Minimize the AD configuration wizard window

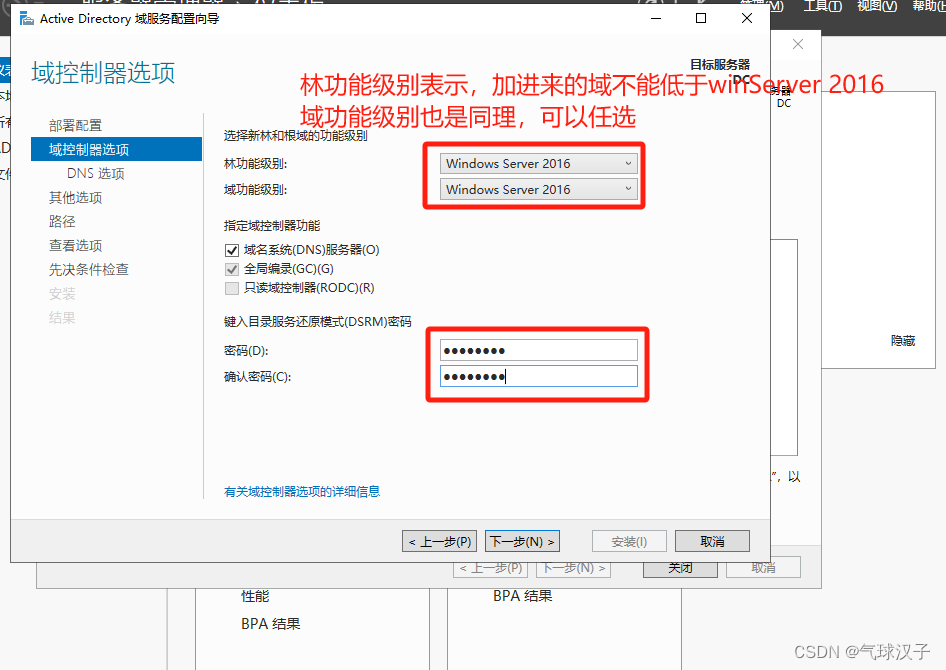tap(656, 19)
